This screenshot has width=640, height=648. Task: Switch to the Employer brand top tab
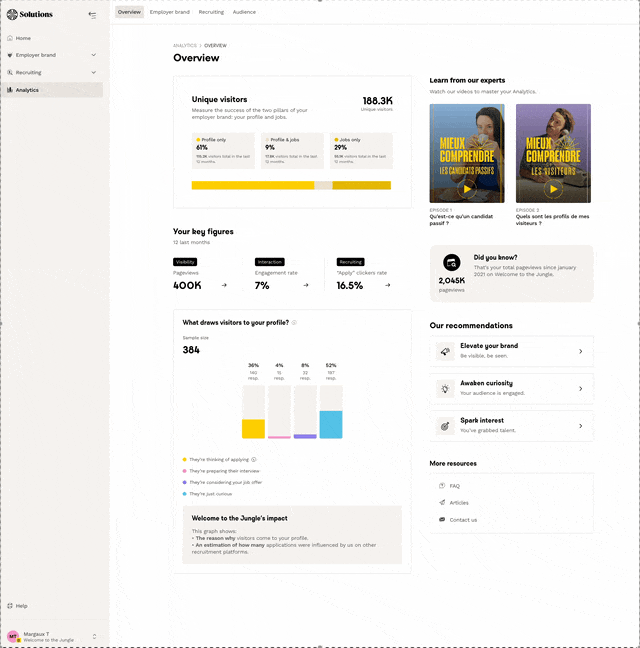(x=169, y=12)
